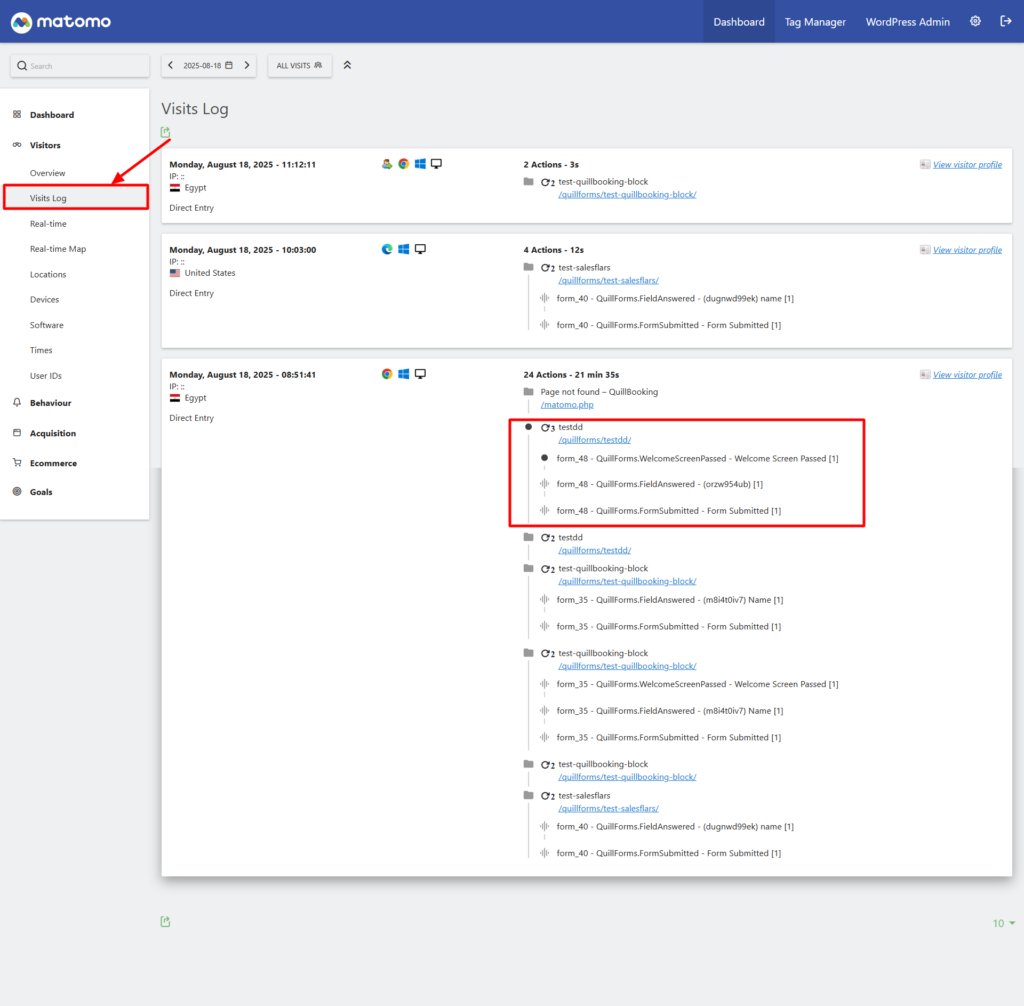Click the desktop device icon in 11:12:11 visit
Image resolution: width=1024 pixels, height=1006 pixels.
coord(436,164)
